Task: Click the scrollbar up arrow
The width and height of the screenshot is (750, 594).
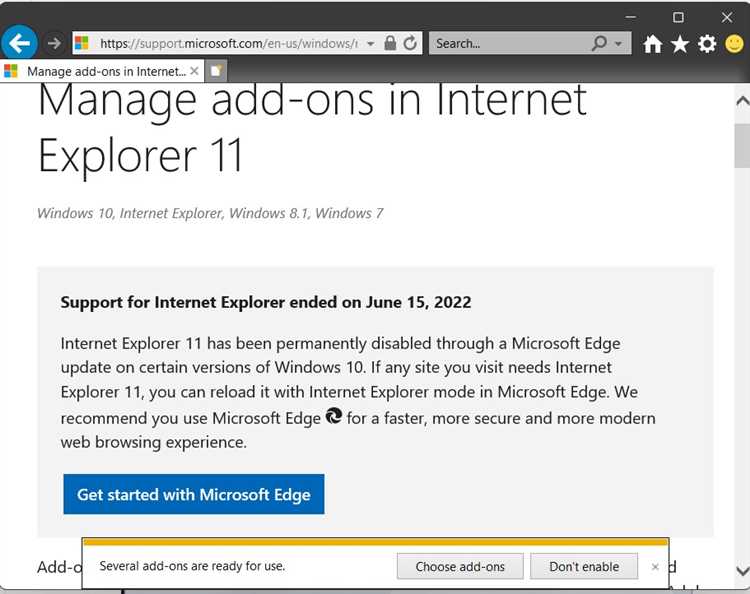Action: pyautogui.click(x=742, y=101)
